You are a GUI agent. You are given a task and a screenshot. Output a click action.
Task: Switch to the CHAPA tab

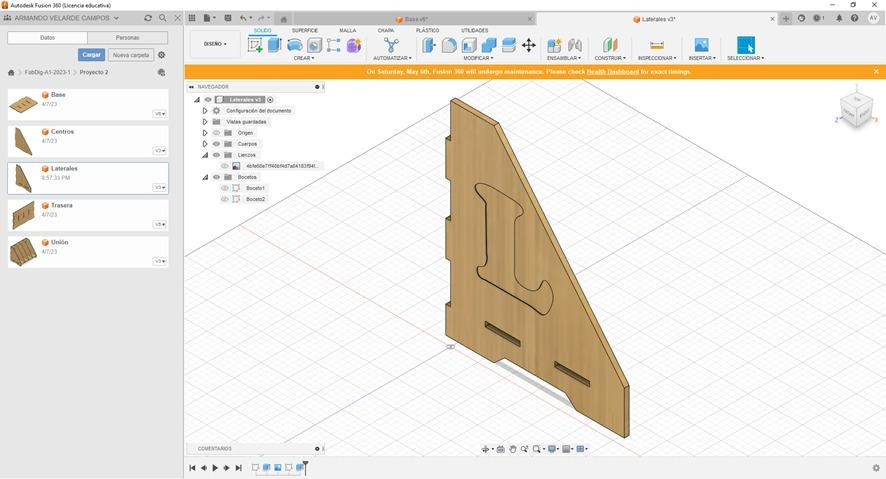(386, 31)
